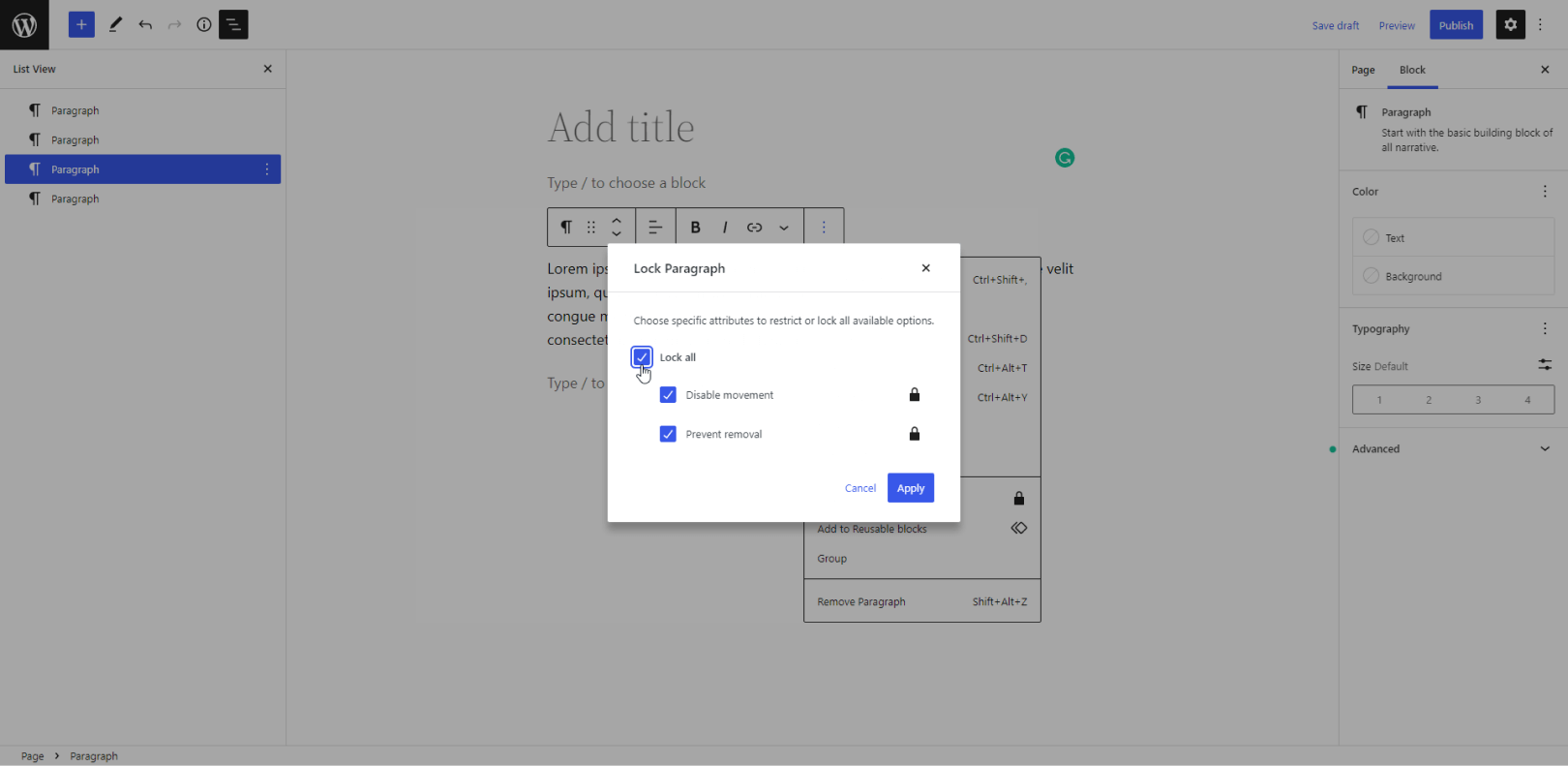Toggle the List View icon
Image resolution: width=1568 pixels, height=766 pixels.
[233, 25]
